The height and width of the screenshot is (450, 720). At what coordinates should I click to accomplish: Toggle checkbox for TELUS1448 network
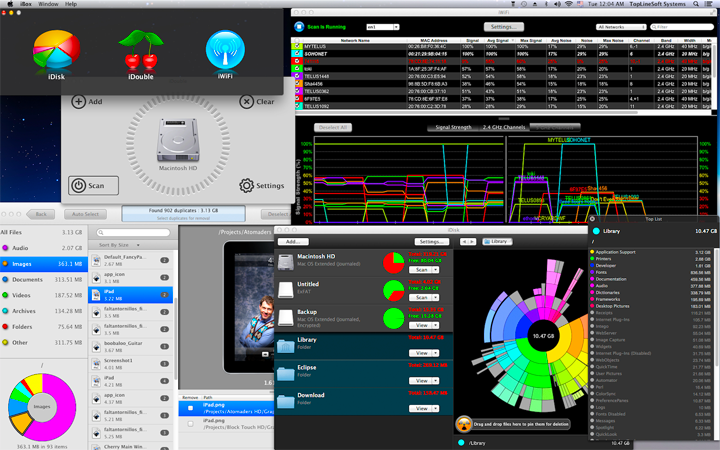click(x=297, y=76)
